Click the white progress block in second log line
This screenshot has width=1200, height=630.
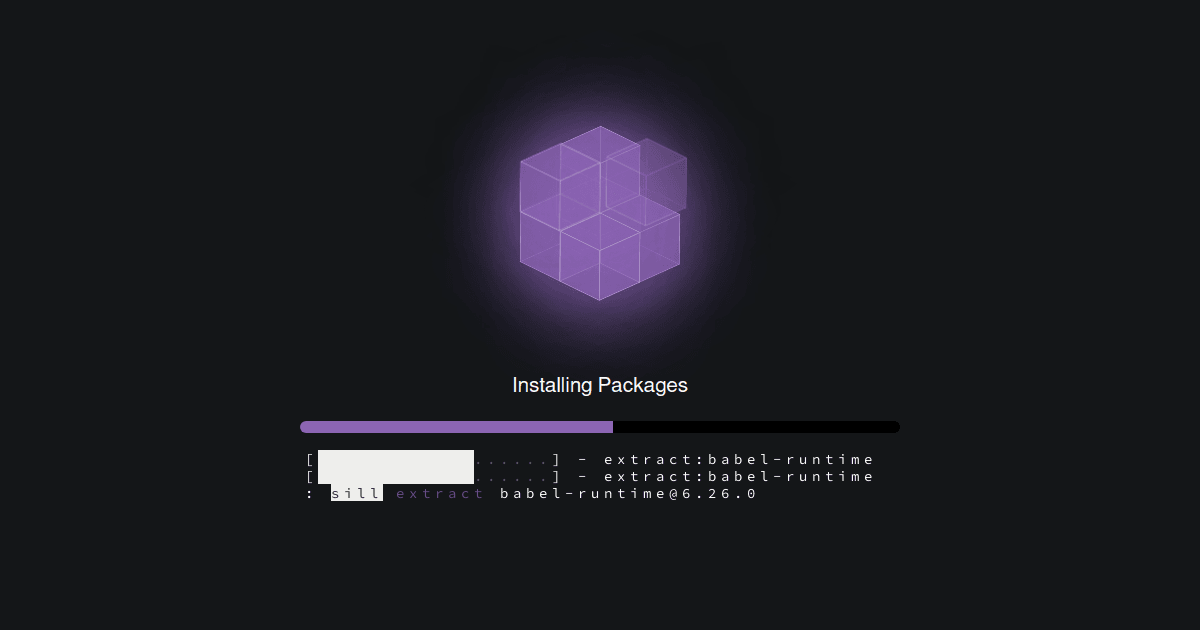pos(396,476)
